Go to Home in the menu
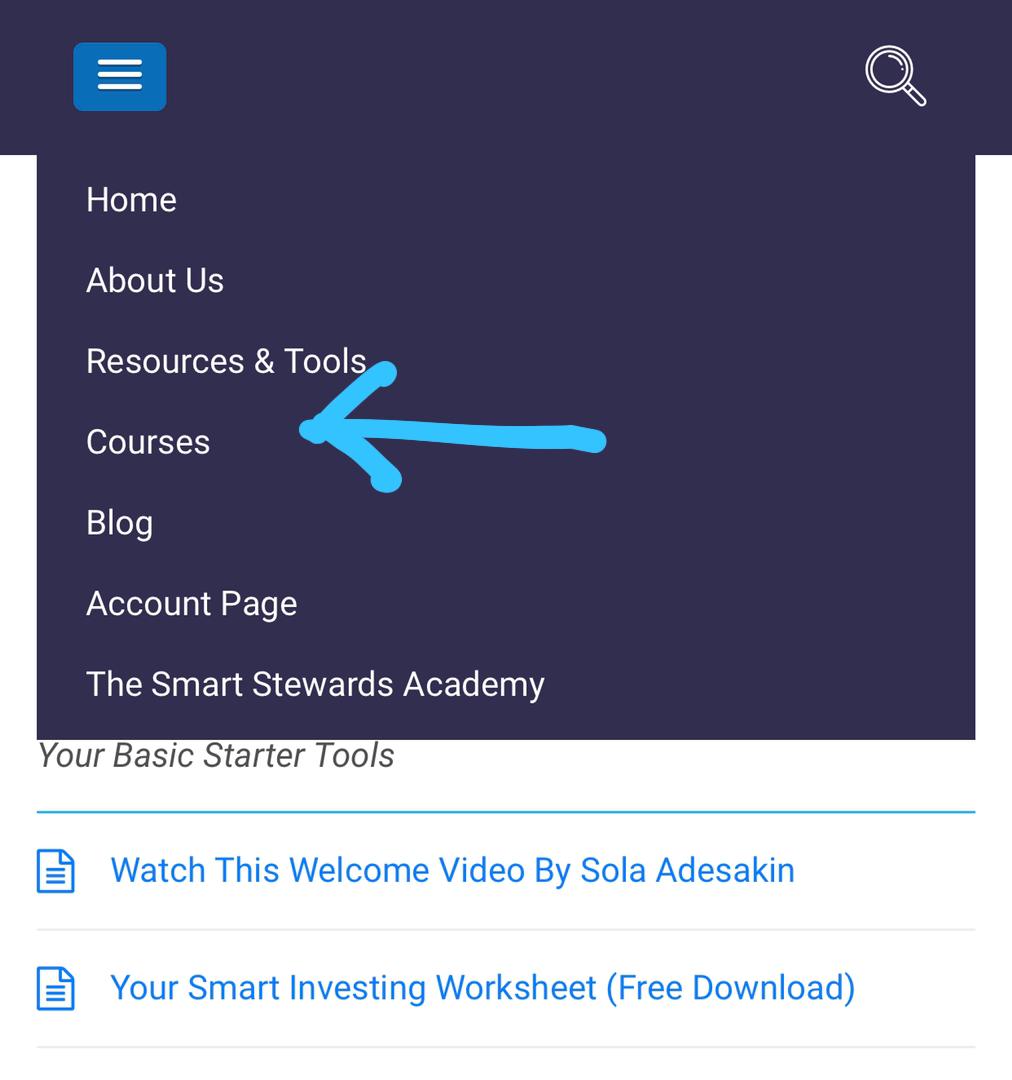The width and height of the screenshot is (1012, 1080). [132, 200]
